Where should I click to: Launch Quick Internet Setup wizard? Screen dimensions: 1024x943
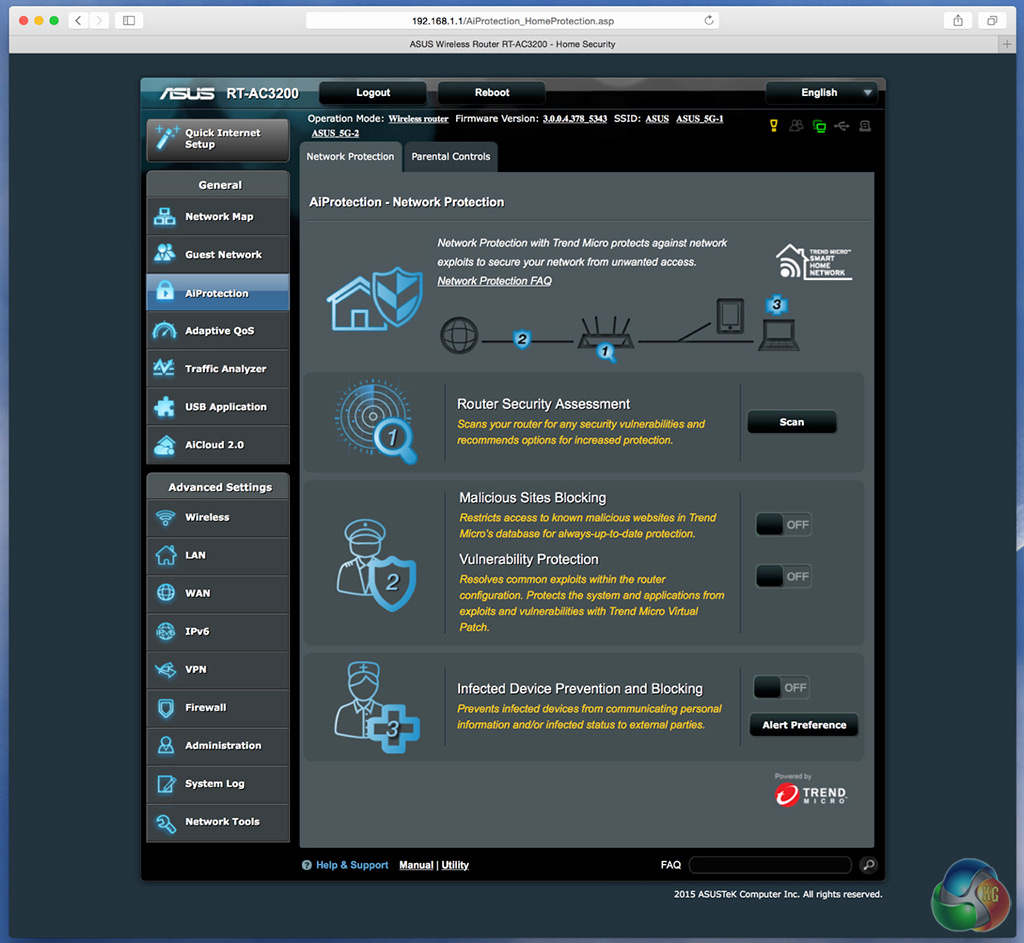218,139
